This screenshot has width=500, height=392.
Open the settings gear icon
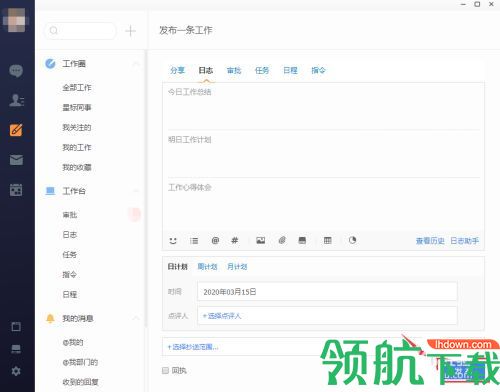(16, 371)
